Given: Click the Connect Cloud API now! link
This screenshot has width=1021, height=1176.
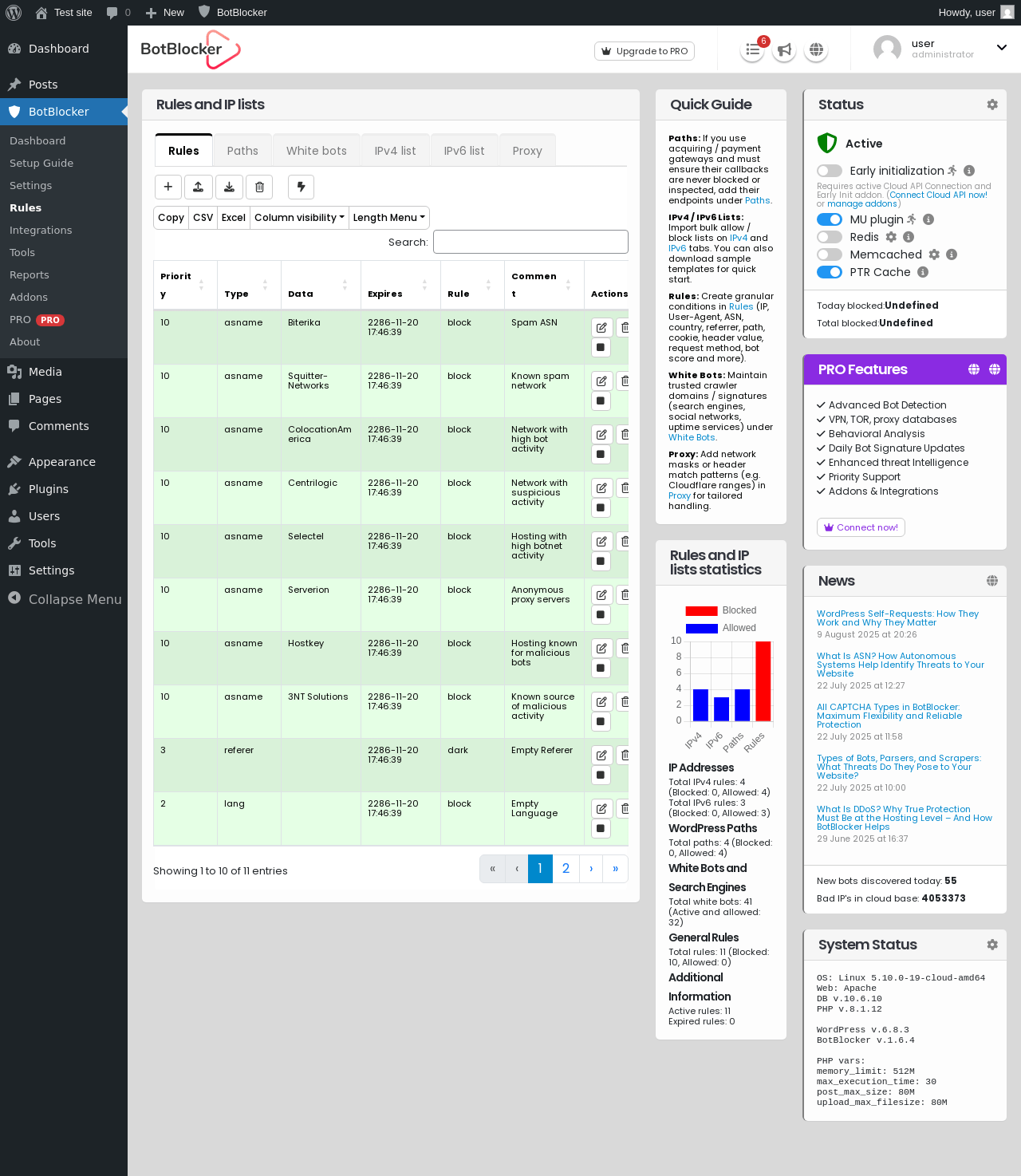Looking at the screenshot, I should (x=938, y=195).
